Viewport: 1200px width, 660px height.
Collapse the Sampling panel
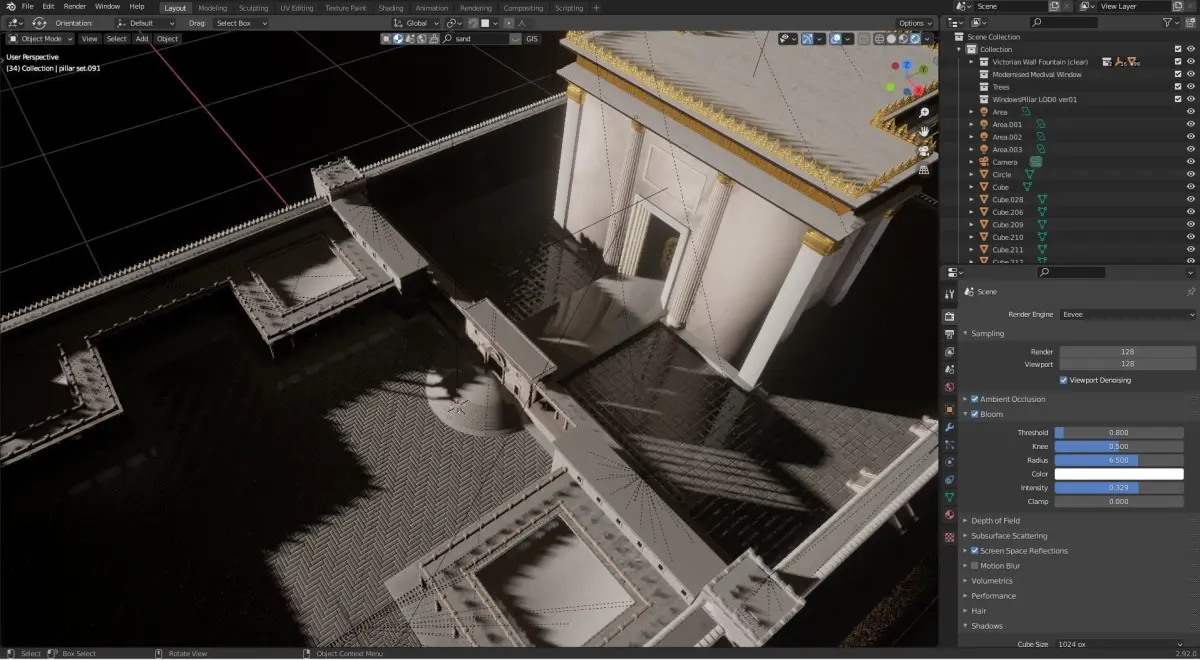pyautogui.click(x=987, y=333)
